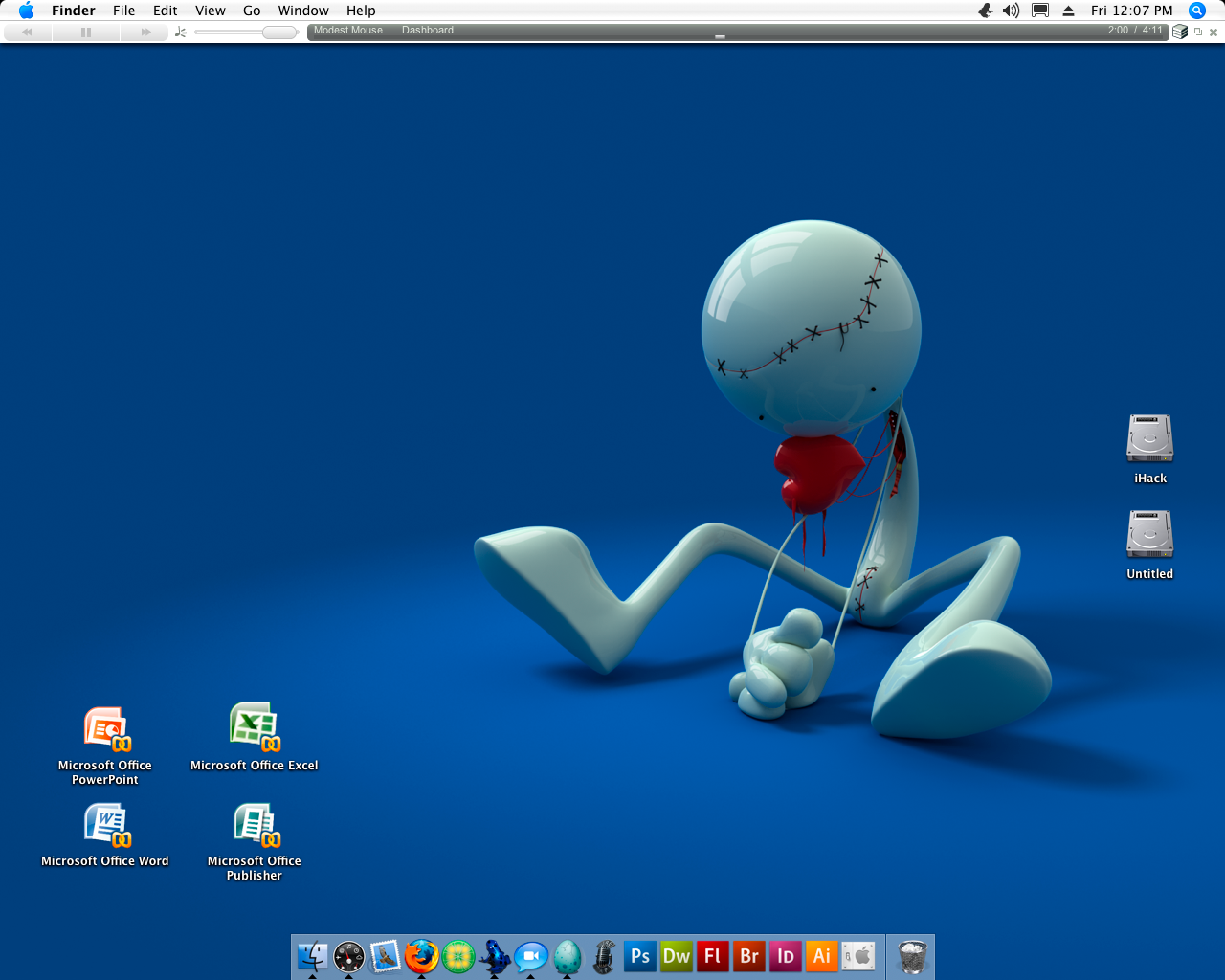Click the eject icon in menu bar
Image resolution: width=1225 pixels, height=980 pixels.
[x=1068, y=11]
